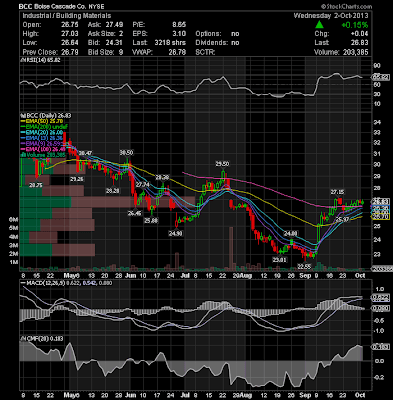Click the 22.55 September low price label

[304, 266]
